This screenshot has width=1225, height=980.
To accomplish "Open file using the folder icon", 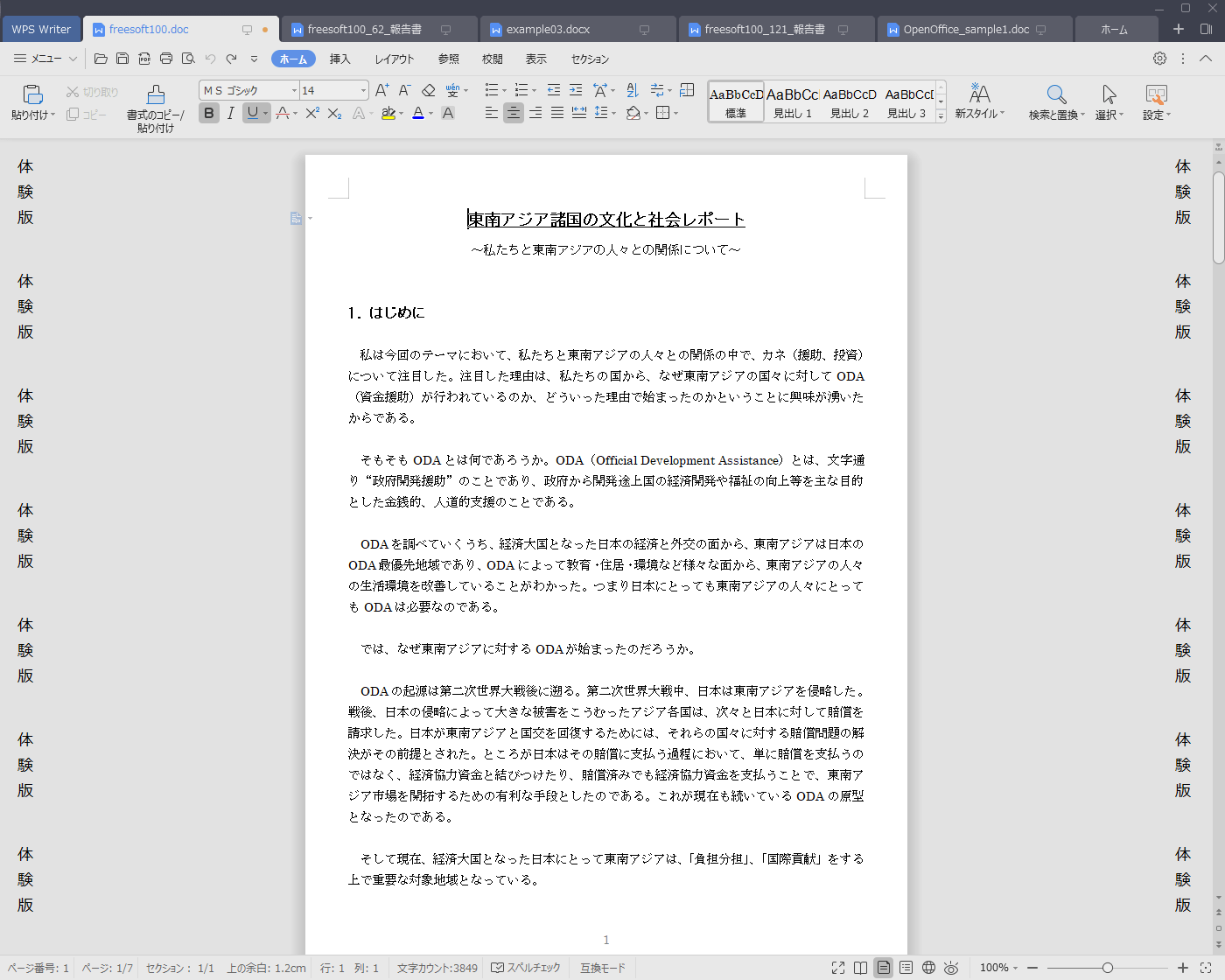I will pos(101,59).
